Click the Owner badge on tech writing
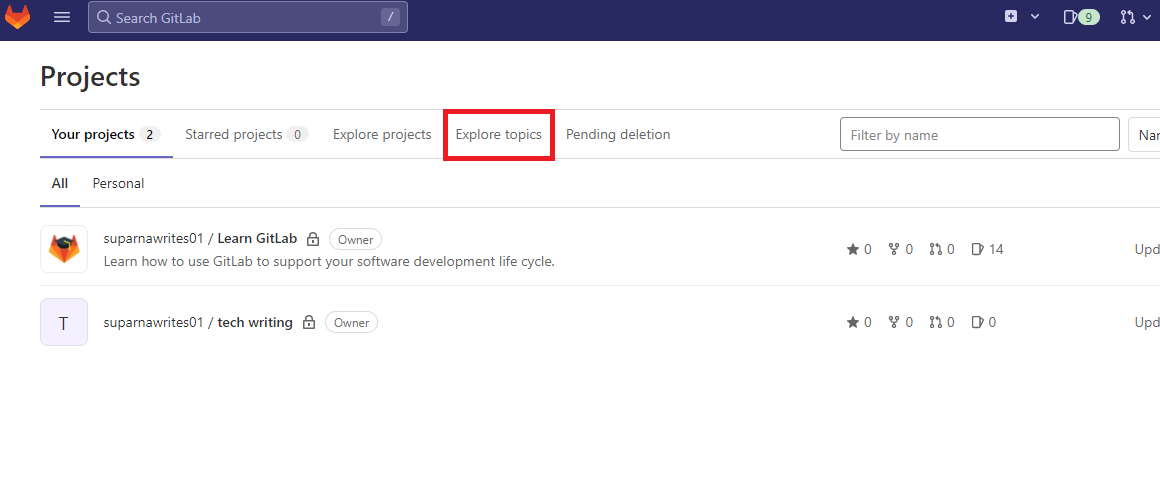This screenshot has width=1160, height=488. [x=351, y=322]
